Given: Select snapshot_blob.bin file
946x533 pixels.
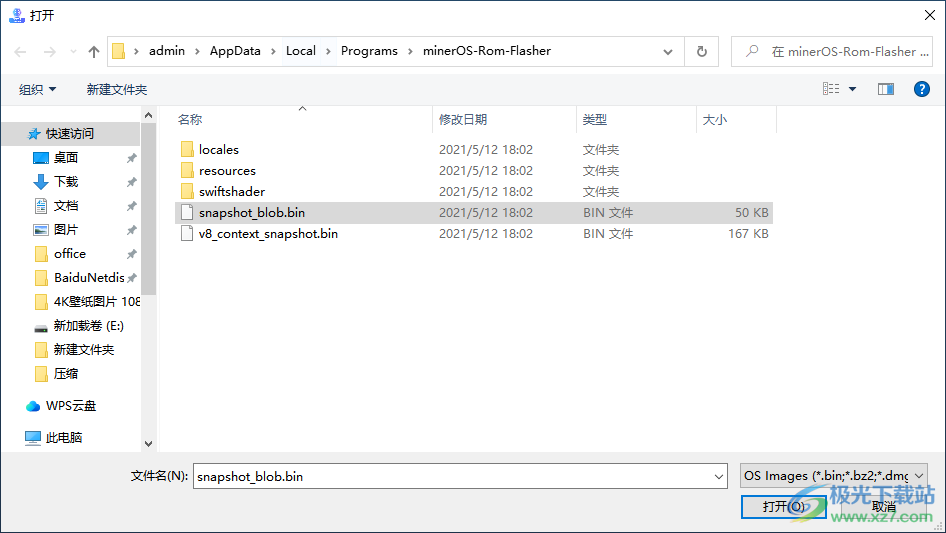Looking at the screenshot, I should tap(474, 212).
